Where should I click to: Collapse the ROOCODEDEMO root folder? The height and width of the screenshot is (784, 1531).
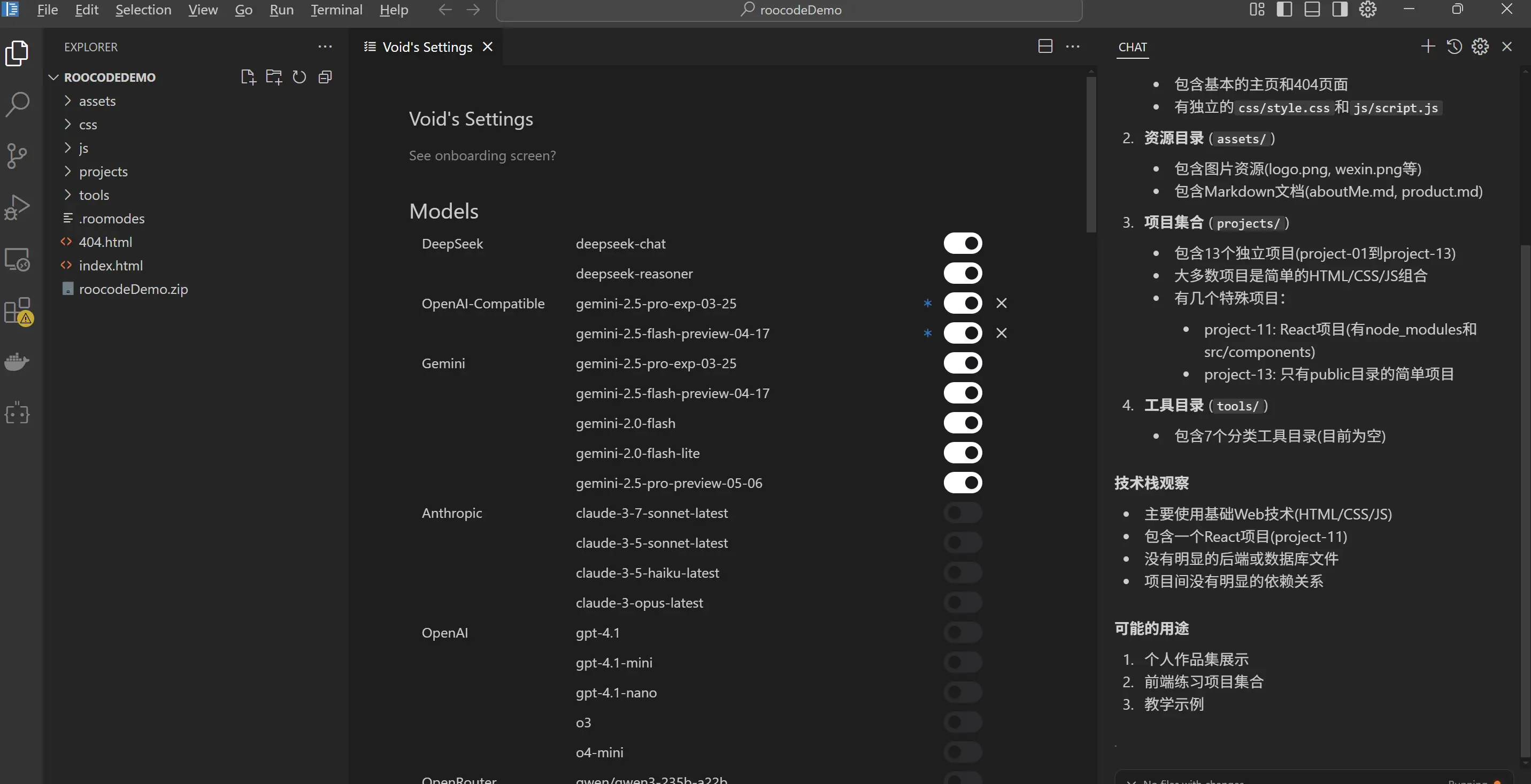point(53,77)
